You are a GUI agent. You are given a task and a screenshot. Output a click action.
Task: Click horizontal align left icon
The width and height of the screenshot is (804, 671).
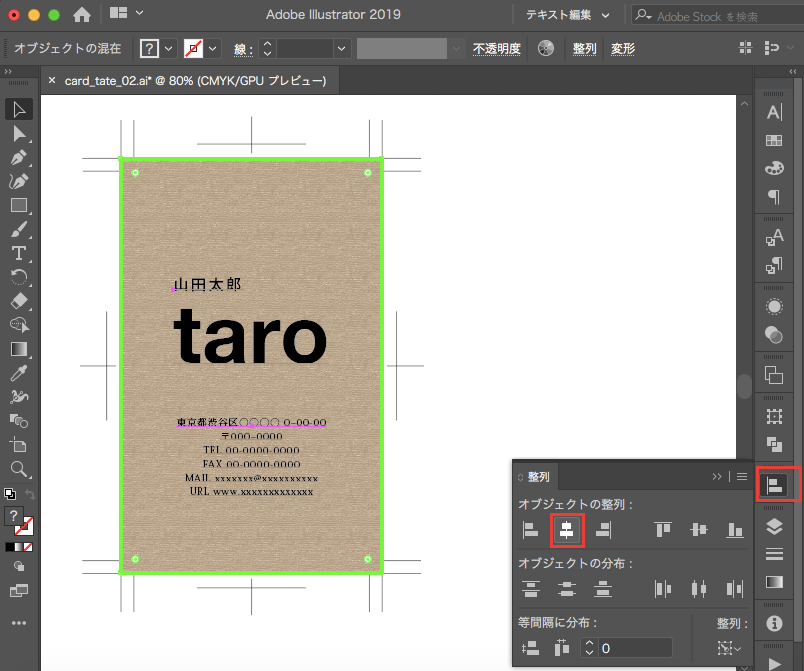531,530
